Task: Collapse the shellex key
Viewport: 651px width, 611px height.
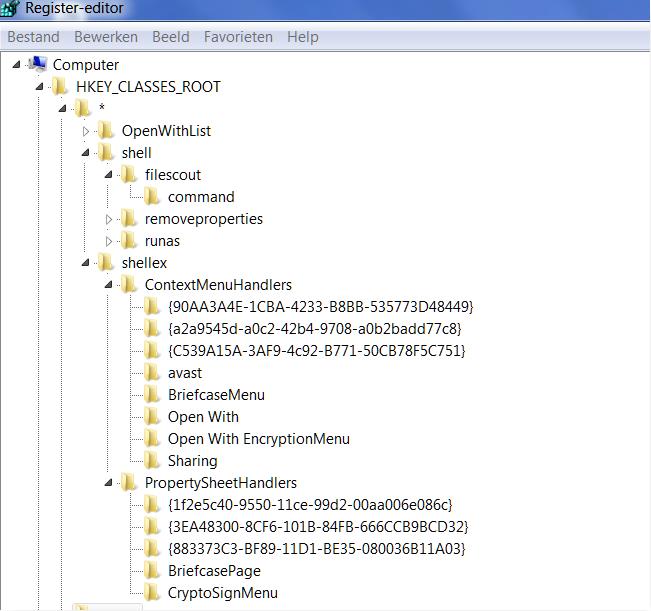Action: click(x=86, y=263)
